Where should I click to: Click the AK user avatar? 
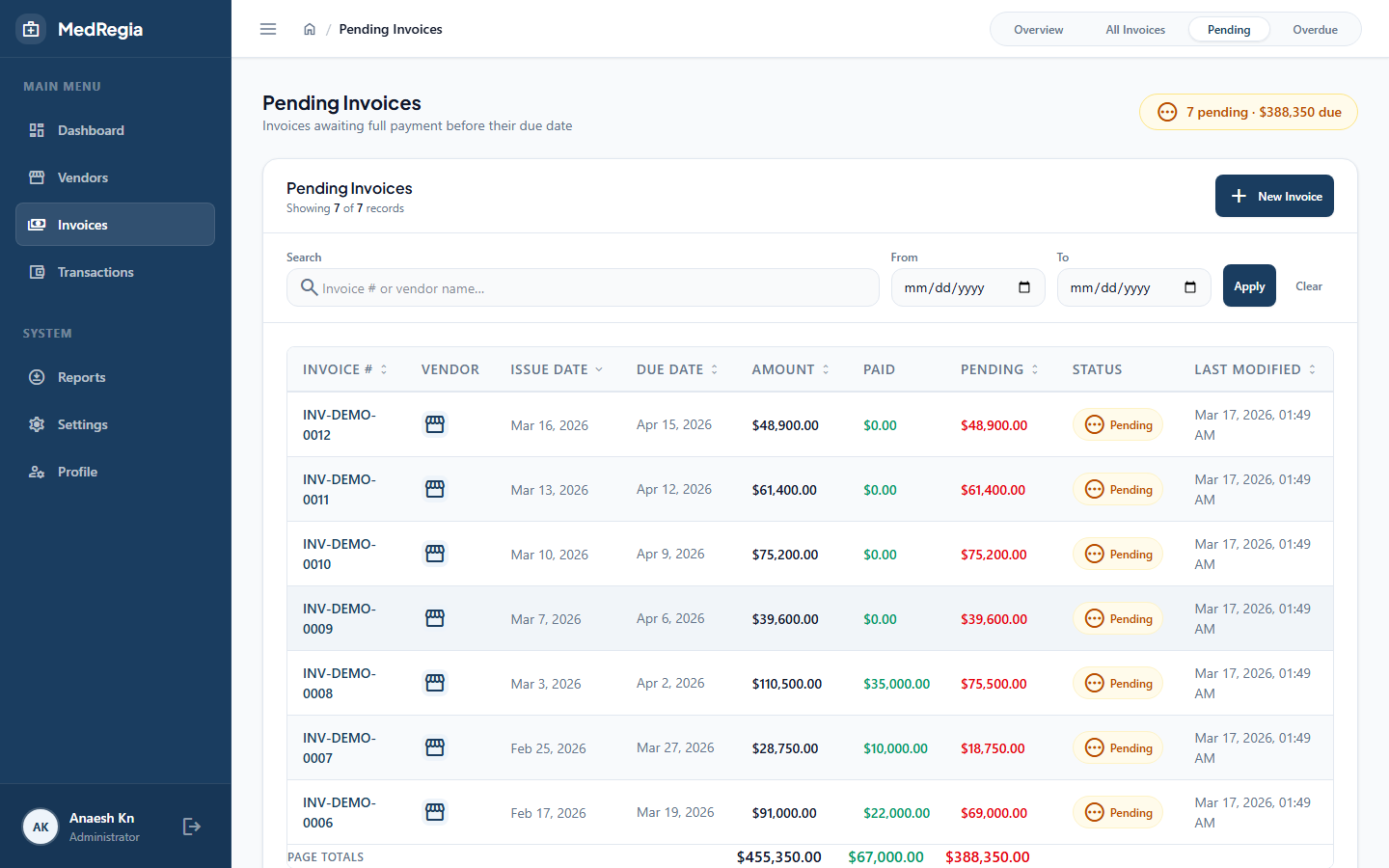coord(41,827)
